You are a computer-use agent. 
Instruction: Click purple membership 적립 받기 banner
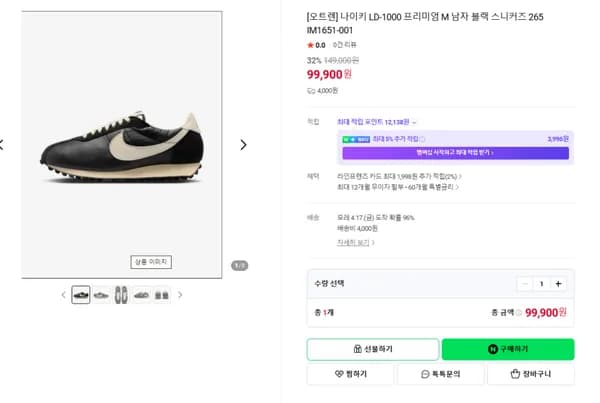(x=455, y=153)
